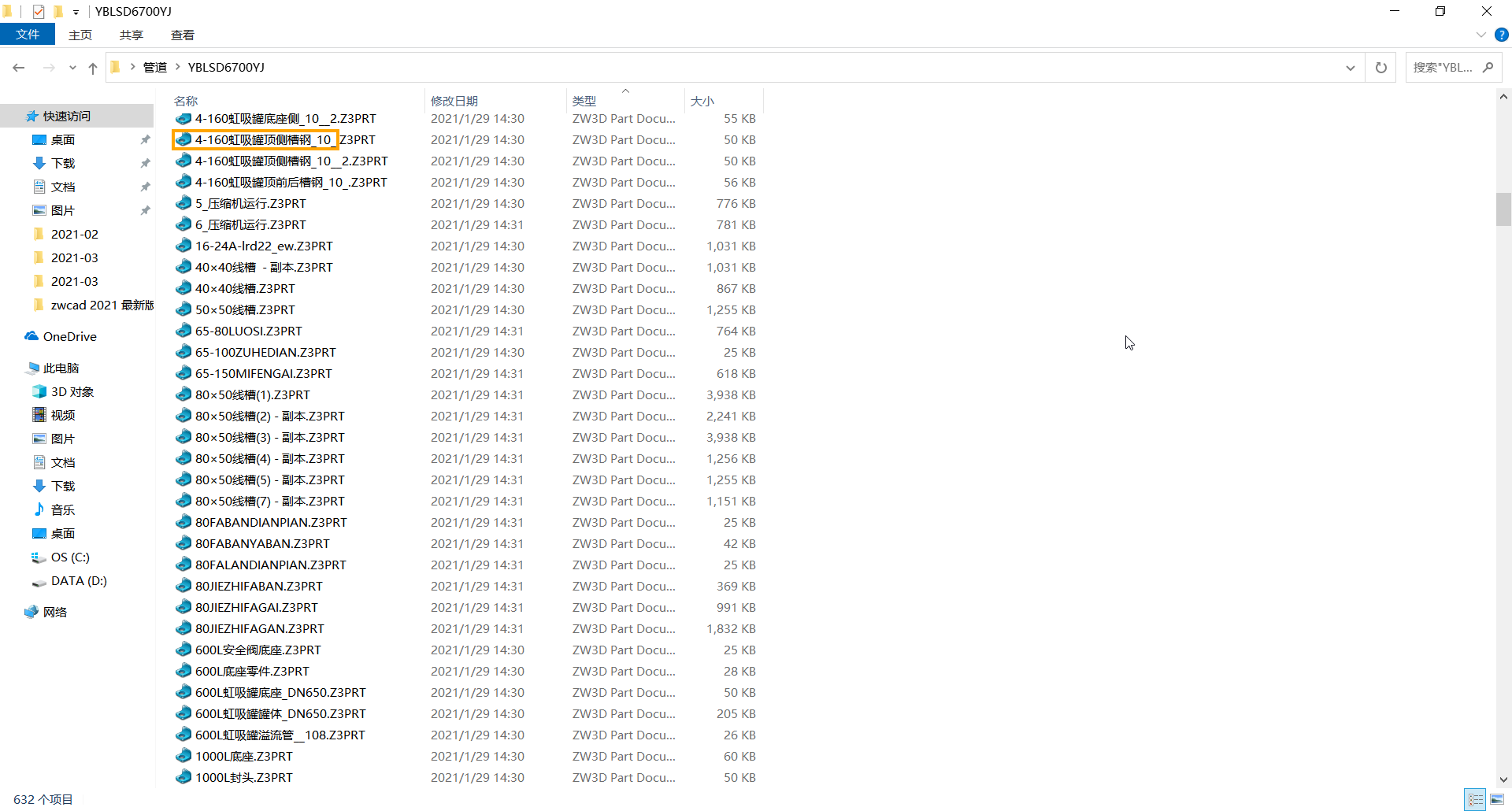Open 3D 对象 folder
The image size is (1512, 811).
72,391
